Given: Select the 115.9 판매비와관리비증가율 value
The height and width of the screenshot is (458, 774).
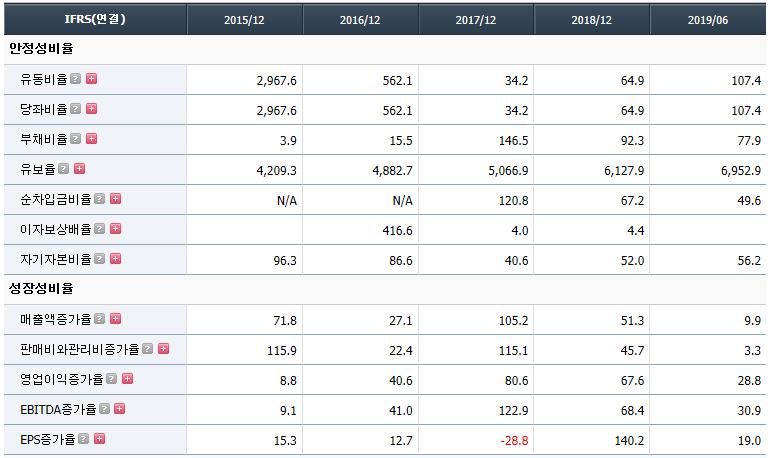Looking at the screenshot, I should coord(282,351).
